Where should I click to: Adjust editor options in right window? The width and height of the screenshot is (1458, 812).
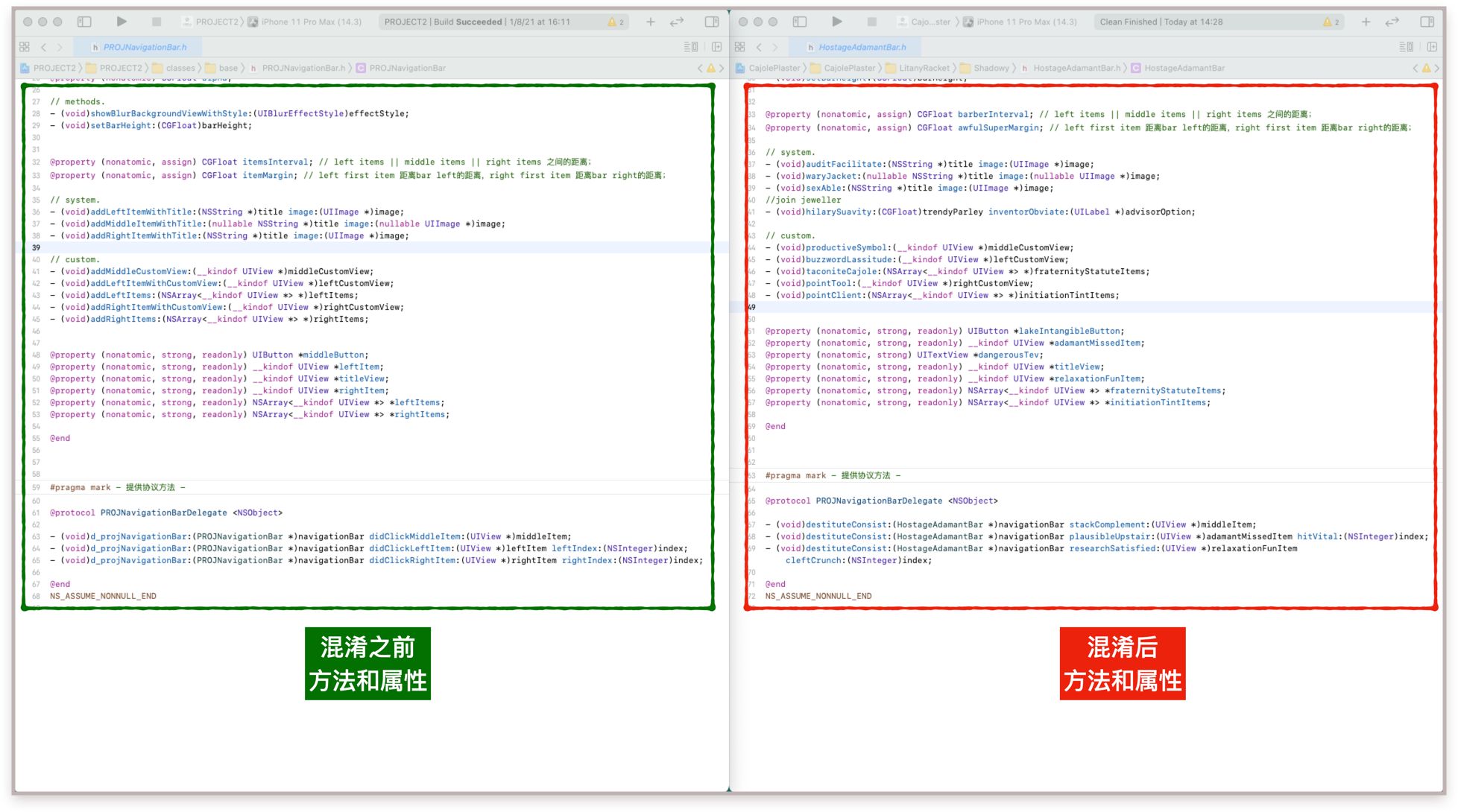coord(1406,47)
